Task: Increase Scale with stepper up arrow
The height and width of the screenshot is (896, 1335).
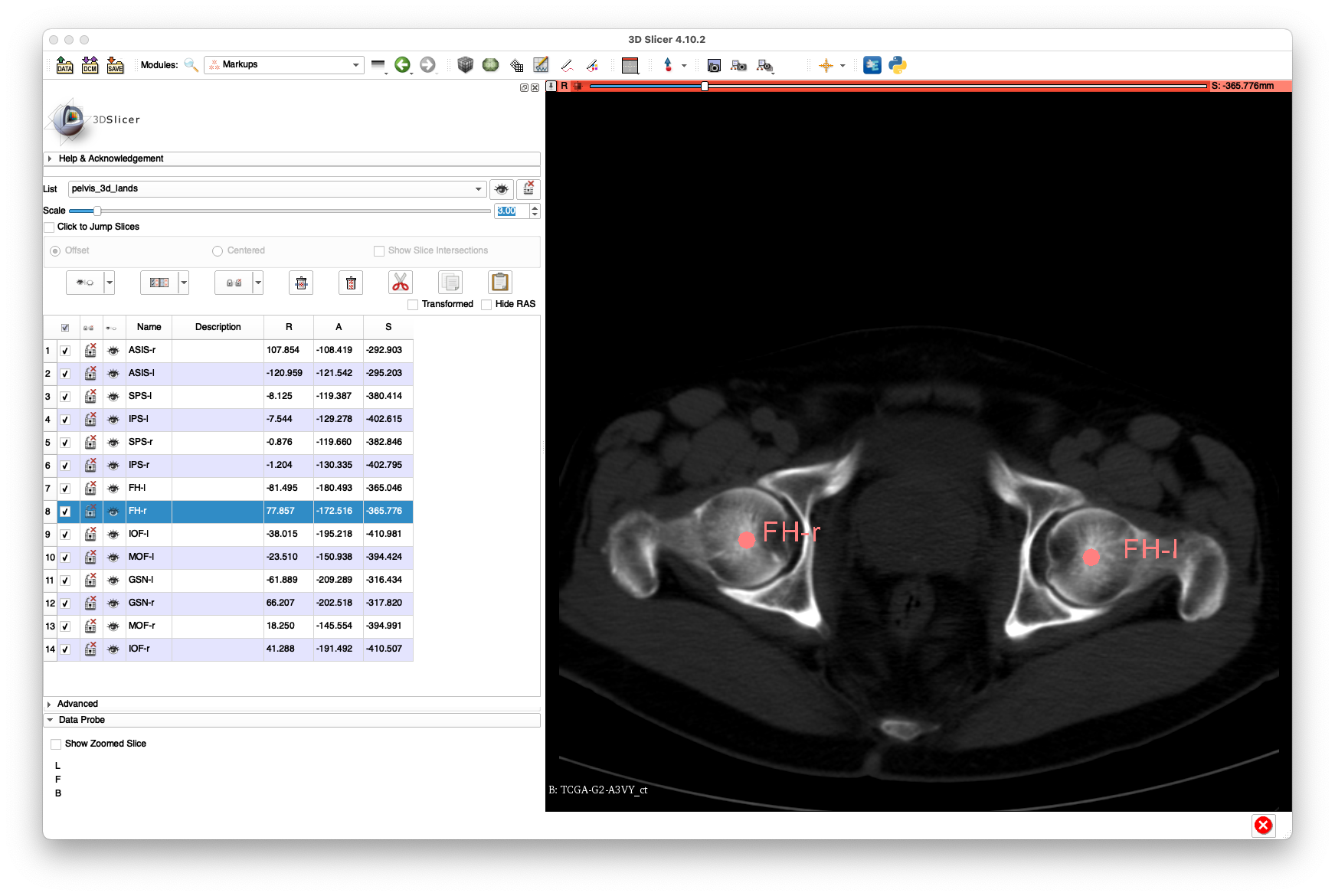Action: tap(535, 208)
